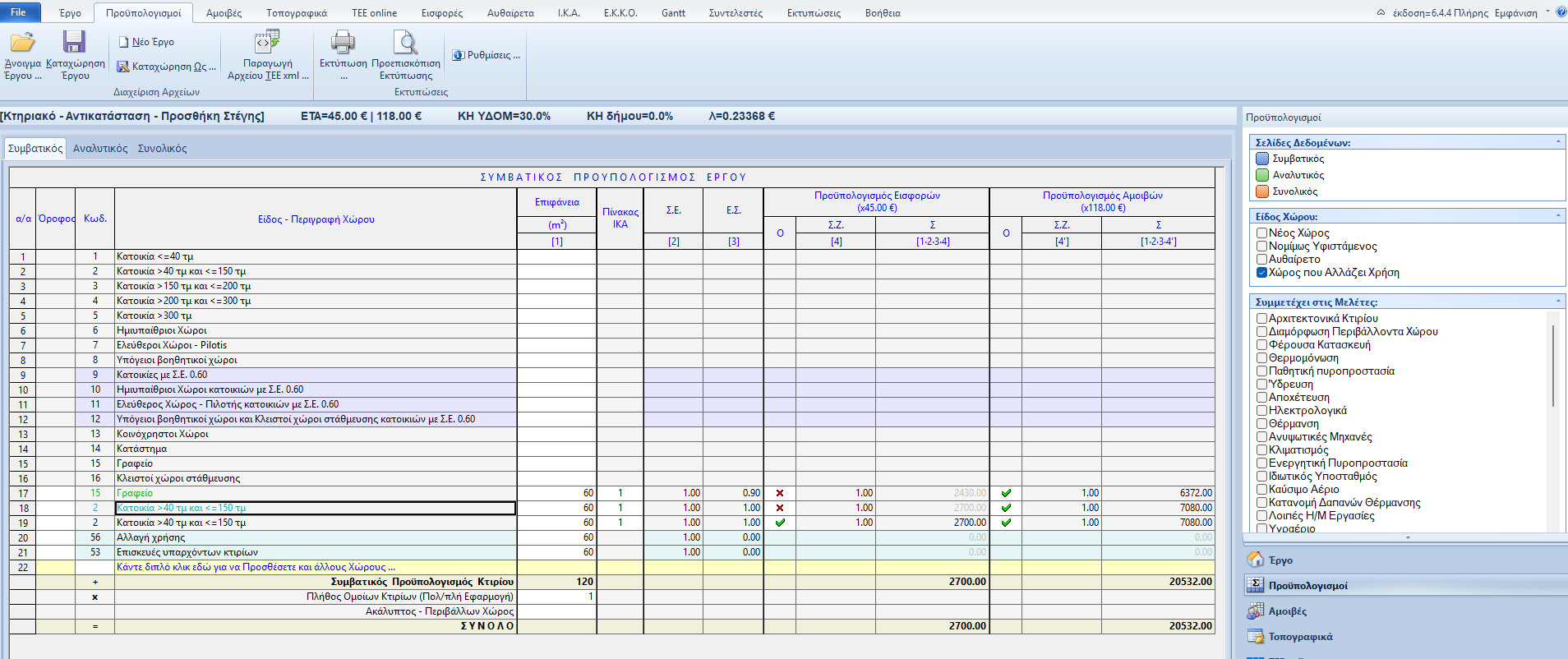This screenshot has width=1568, height=659.
Task: Check the Θερμομόνωση study checkbox
Action: (1261, 358)
